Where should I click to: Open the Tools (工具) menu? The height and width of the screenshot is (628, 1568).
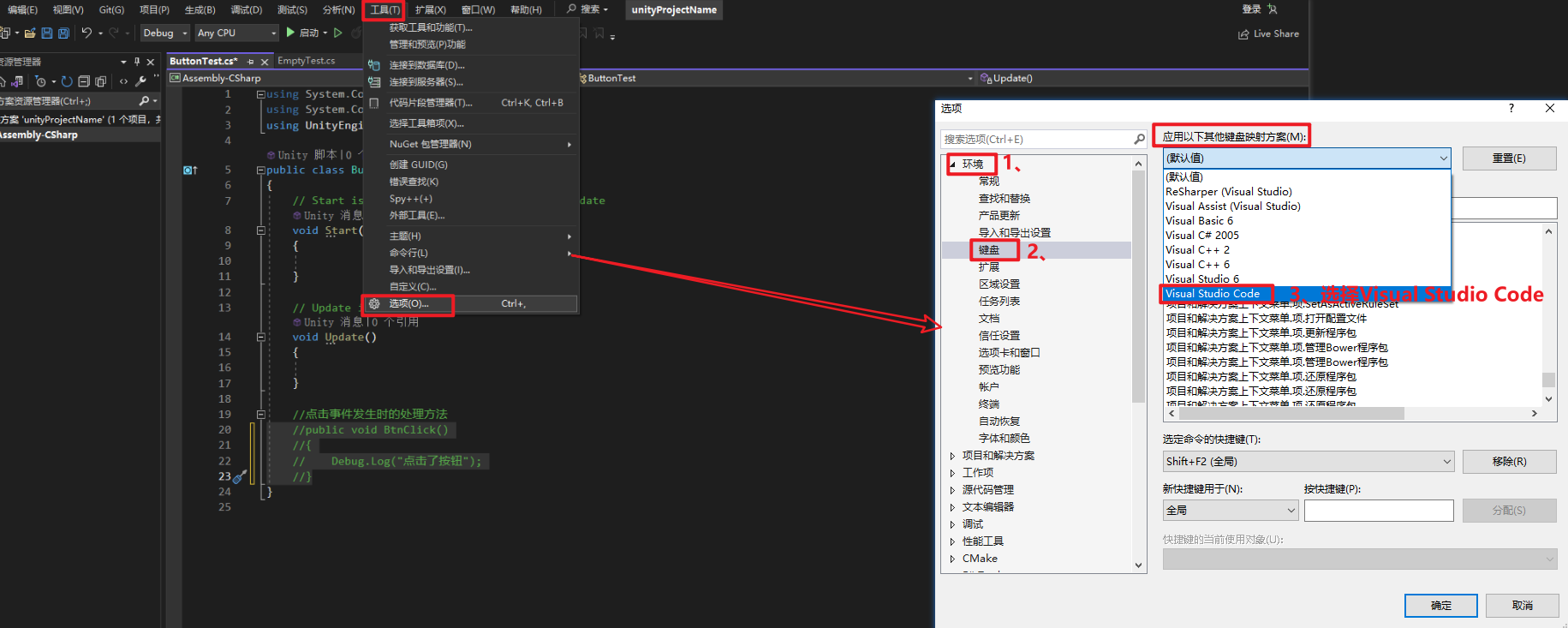tap(385, 9)
